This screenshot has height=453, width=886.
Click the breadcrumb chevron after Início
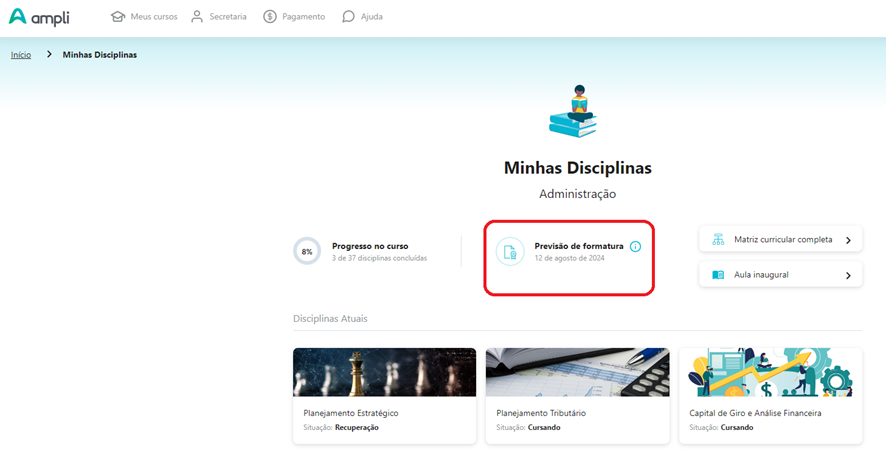pyautogui.click(x=49, y=54)
